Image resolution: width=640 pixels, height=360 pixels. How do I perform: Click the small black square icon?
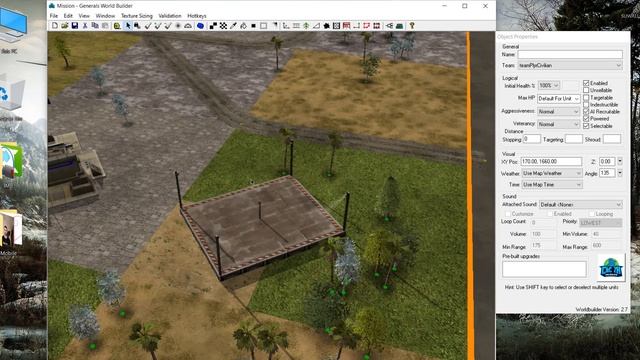253,26
